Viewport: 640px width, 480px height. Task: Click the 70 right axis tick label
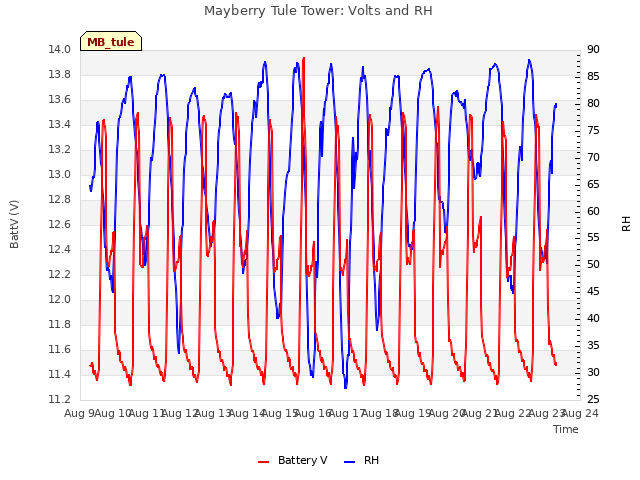click(x=593, y=158)
